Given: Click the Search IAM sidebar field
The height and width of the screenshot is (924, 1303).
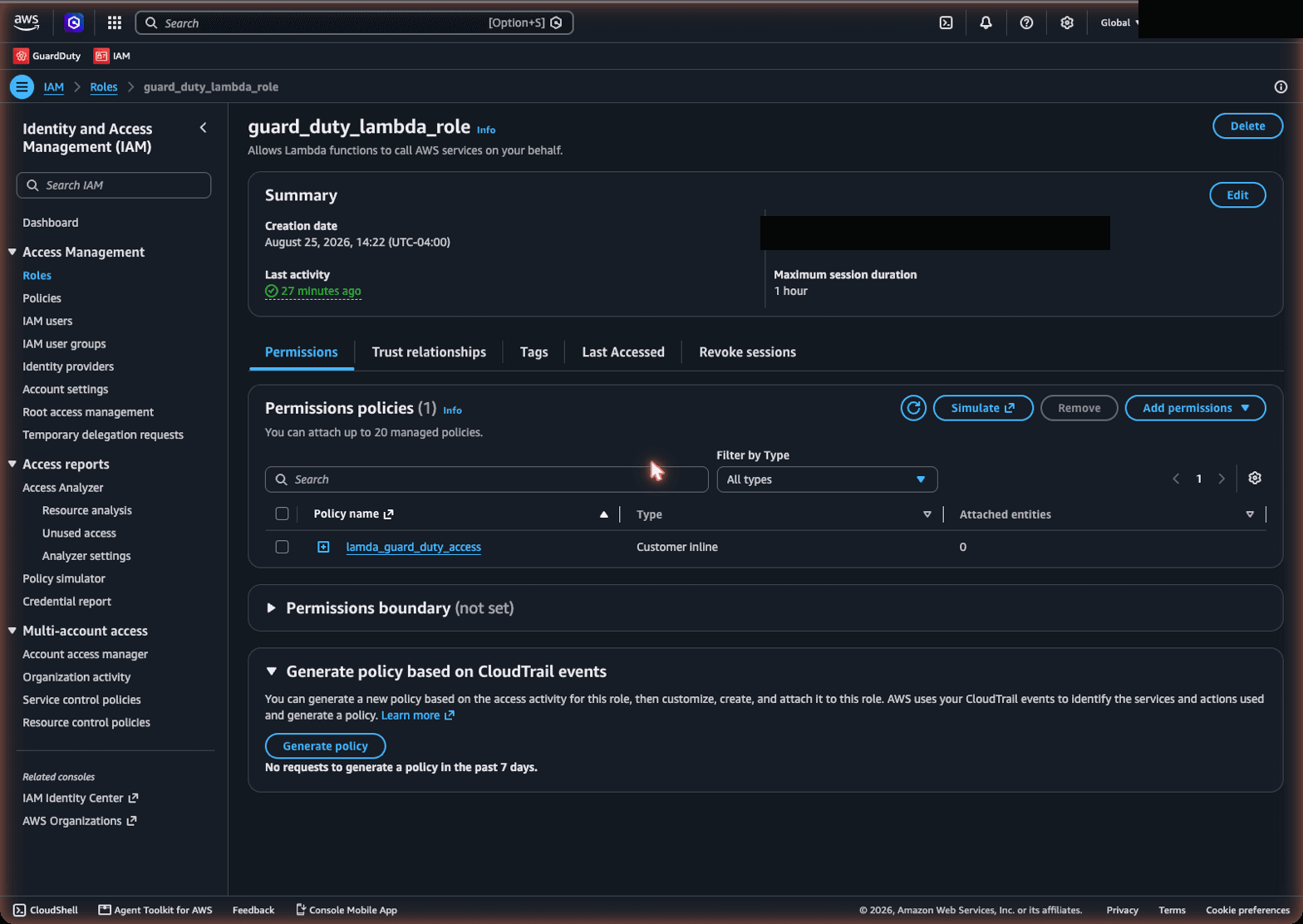Looking at the screenshot, I should click(x=114, y=185).
